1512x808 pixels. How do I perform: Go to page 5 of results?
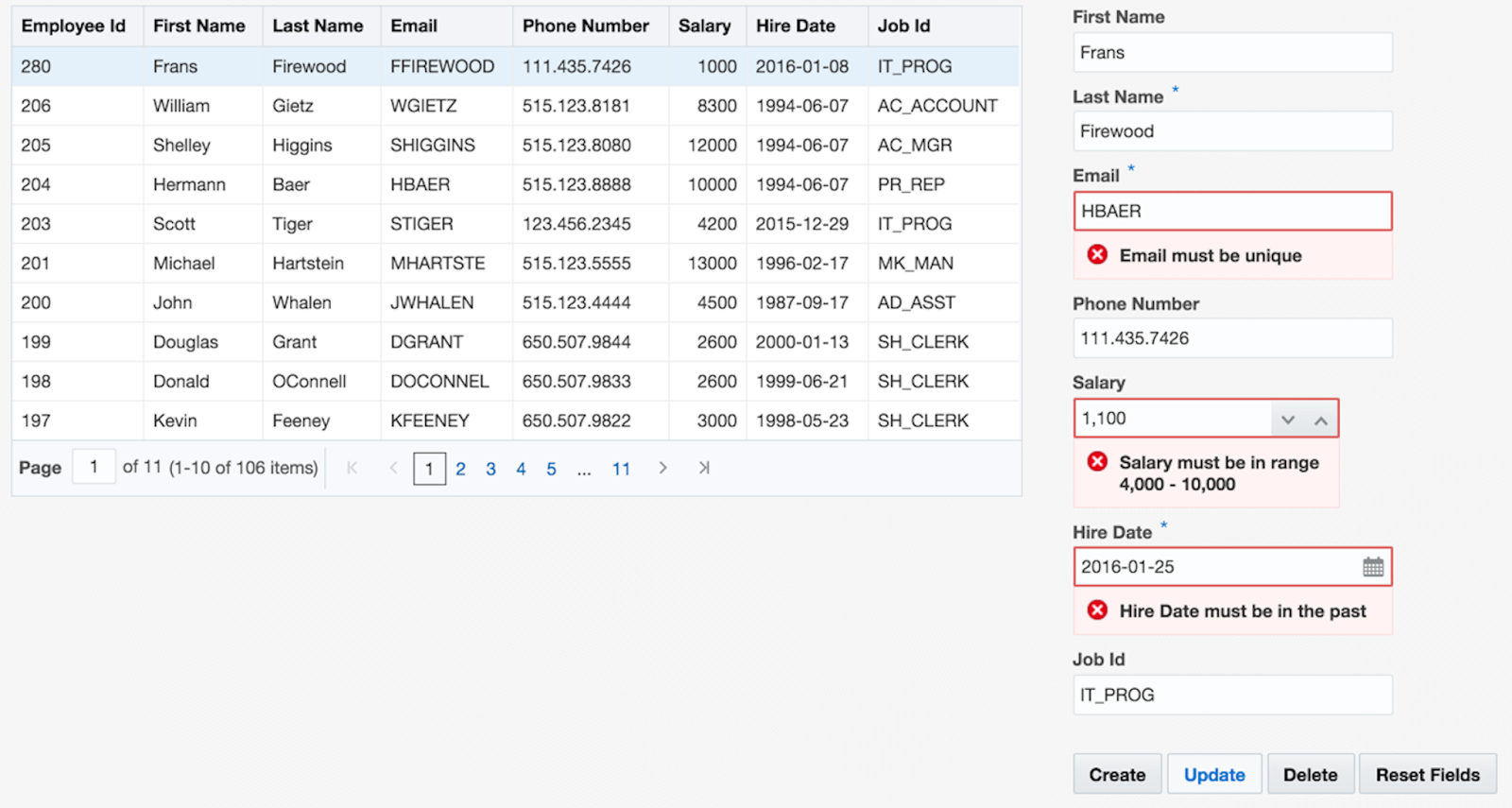(x=551, y=469)
